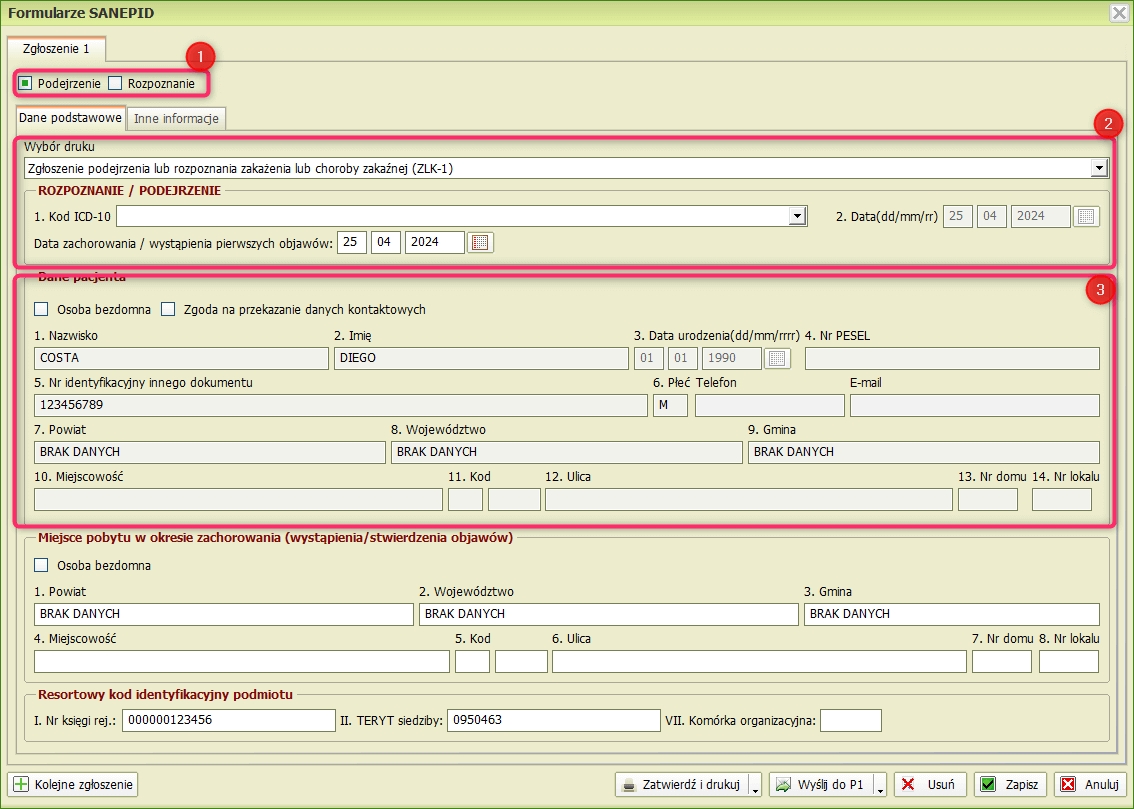This screenshot has width=1134, height=809.
Task: Click the Nr księgi rej. input field
Action: click(x=228, y=720)
